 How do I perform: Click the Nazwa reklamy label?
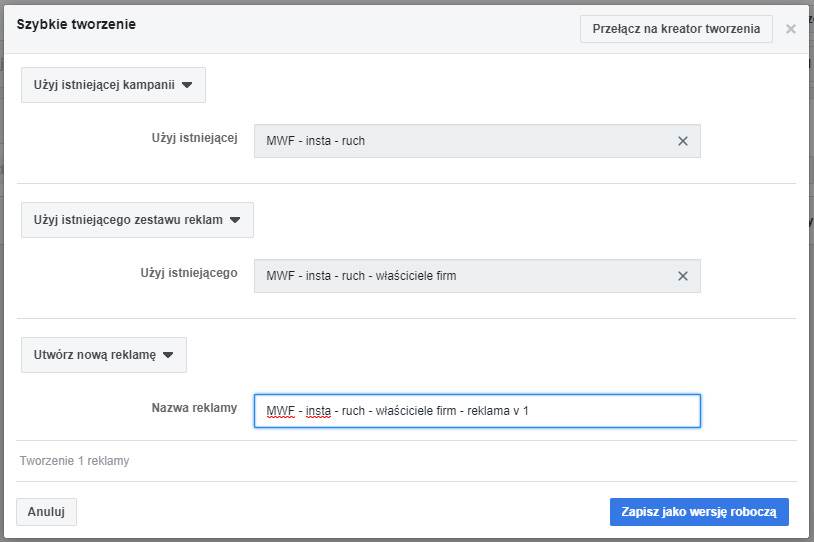point(194,408)
